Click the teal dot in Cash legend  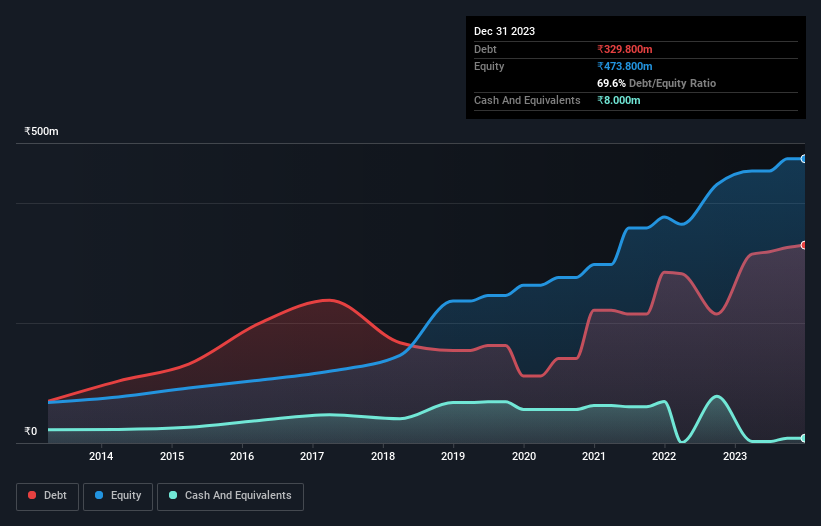pyautogui.click(x=173, y=495)
